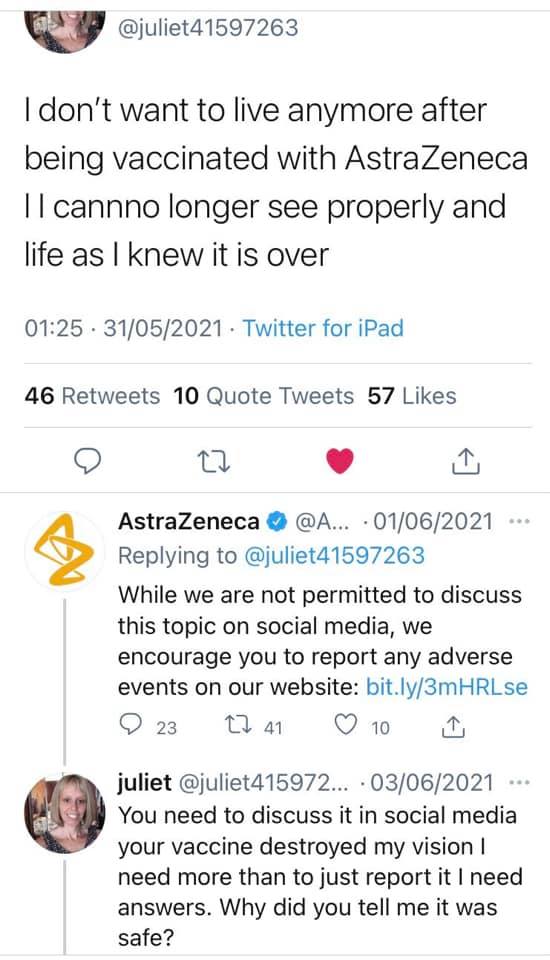Open more options on juliet's reply
550x960 pixels.
pos(519,783)
